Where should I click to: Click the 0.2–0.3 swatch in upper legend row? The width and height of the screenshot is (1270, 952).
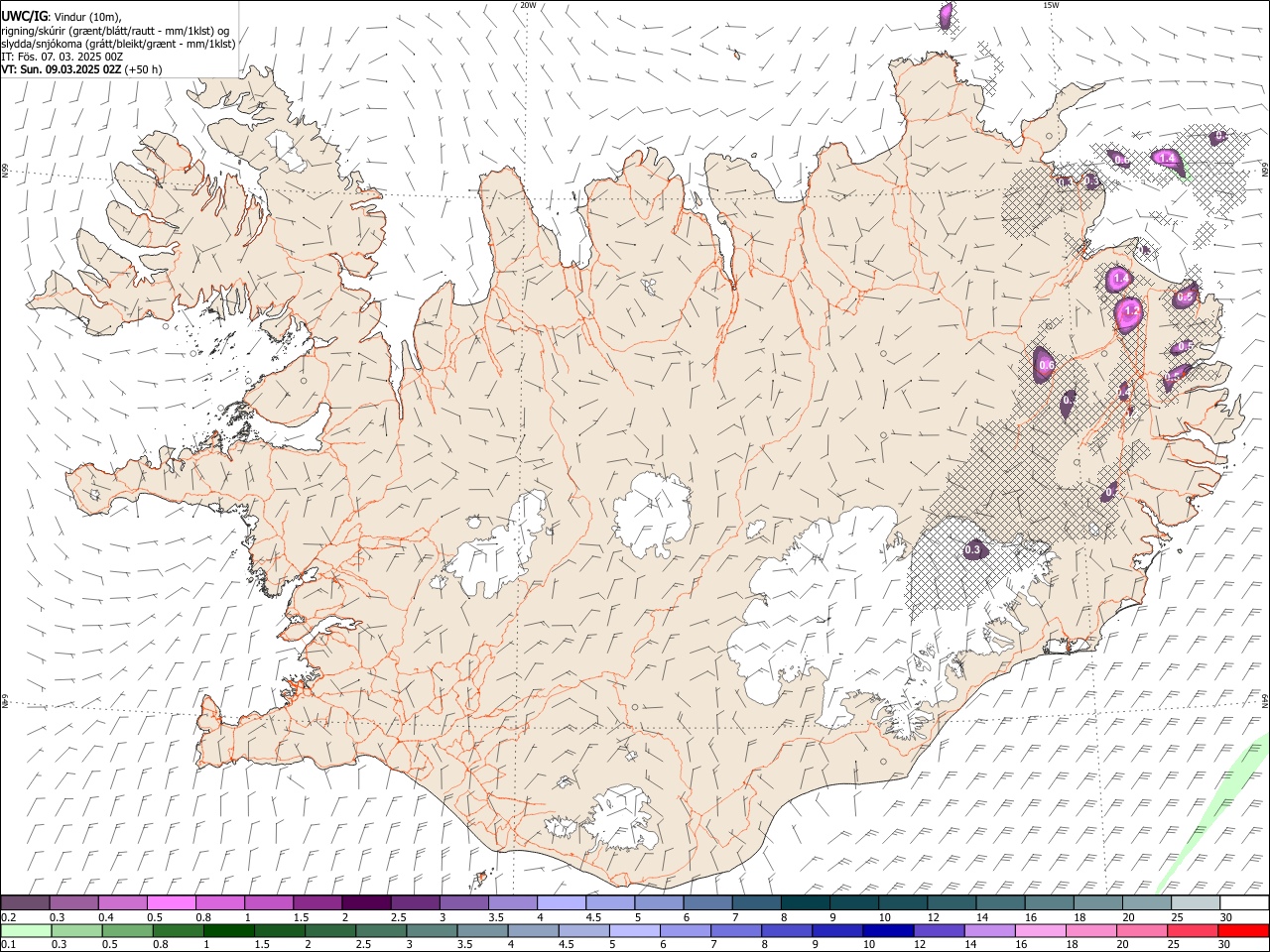point(26,903)
